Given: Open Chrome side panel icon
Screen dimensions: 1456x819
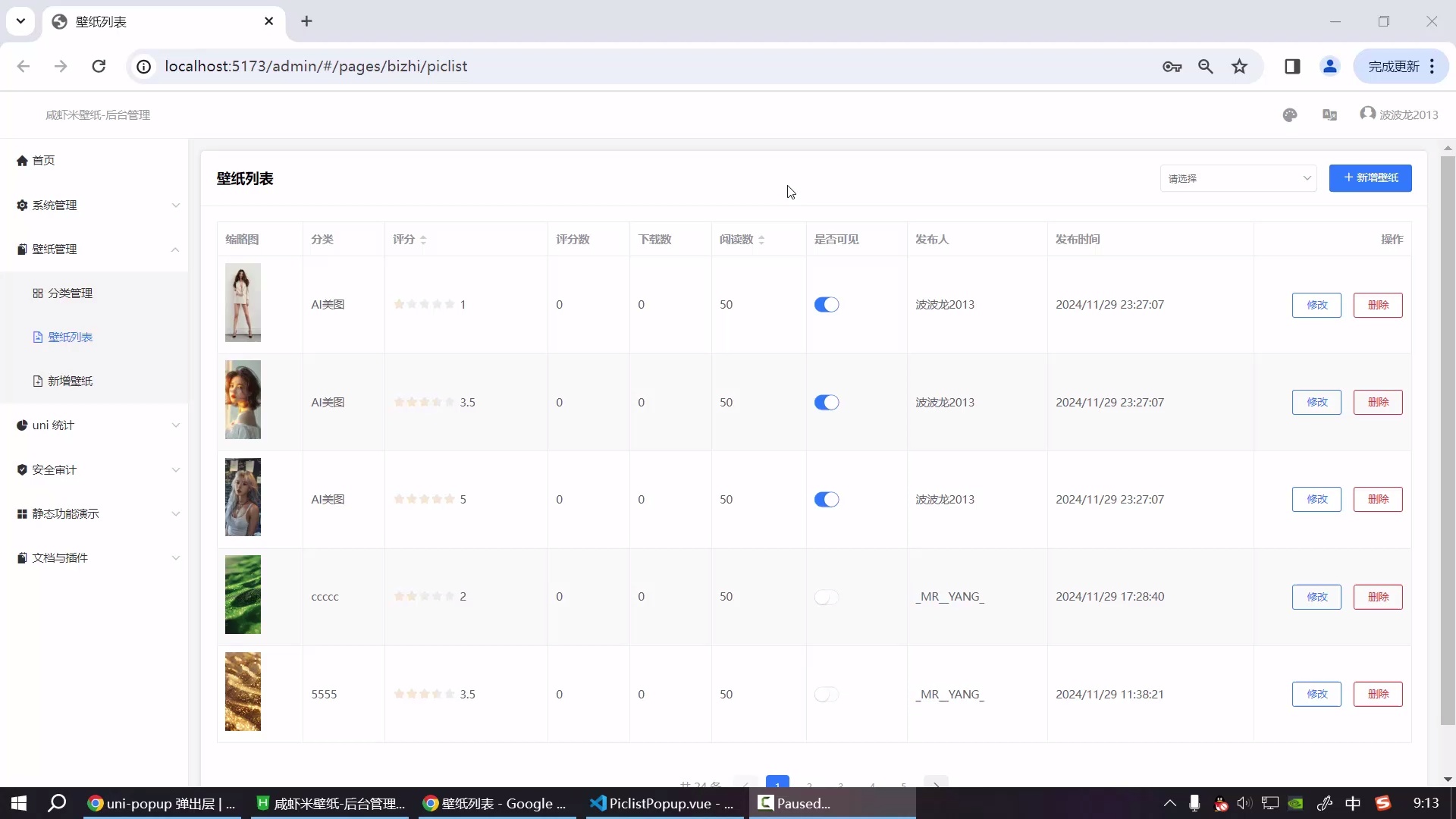Looking at the screenshot, I should pyautogui.click(x=1292, y=67).
